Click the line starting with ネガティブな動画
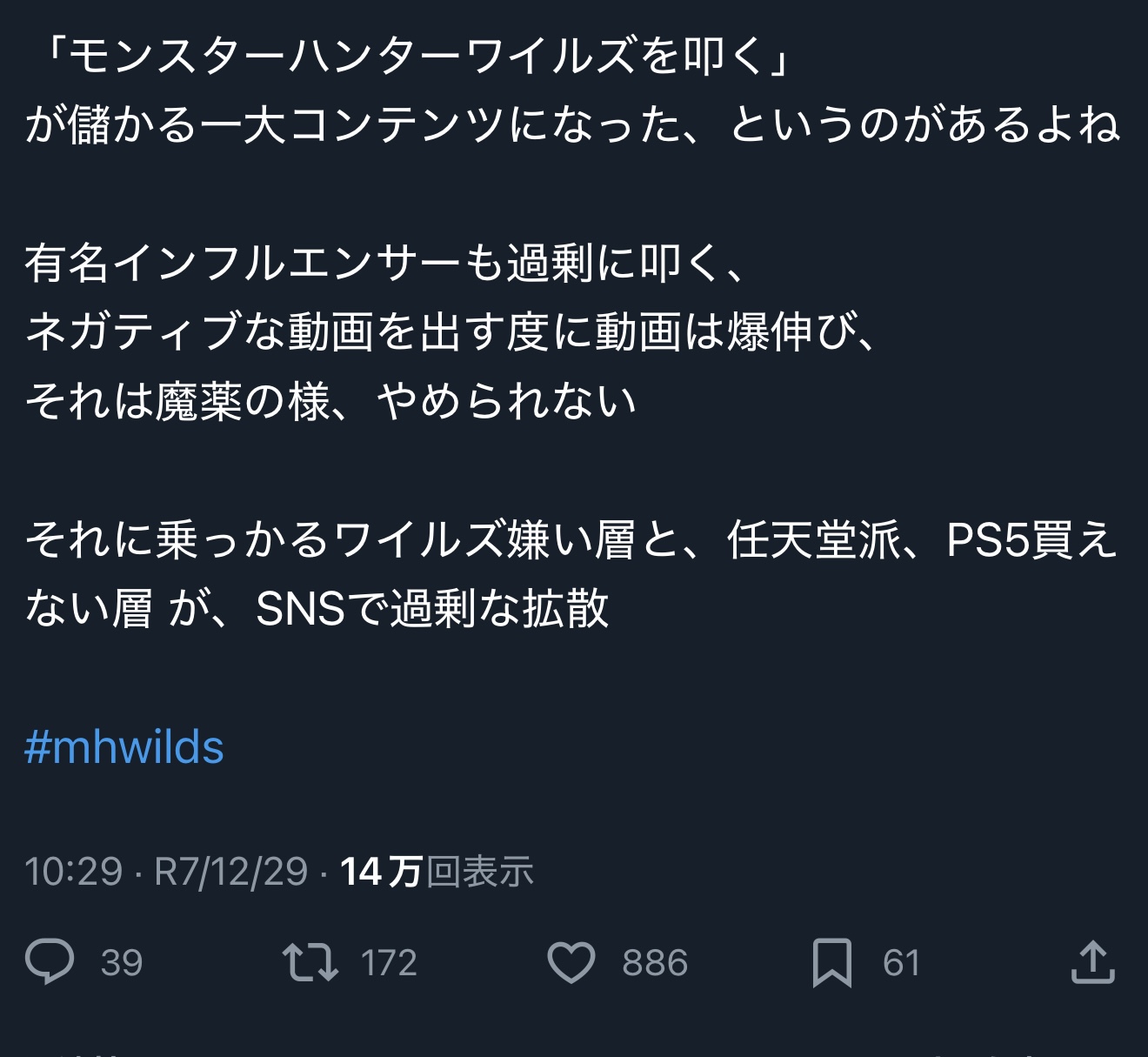1148x1057 pixels. 452,332
